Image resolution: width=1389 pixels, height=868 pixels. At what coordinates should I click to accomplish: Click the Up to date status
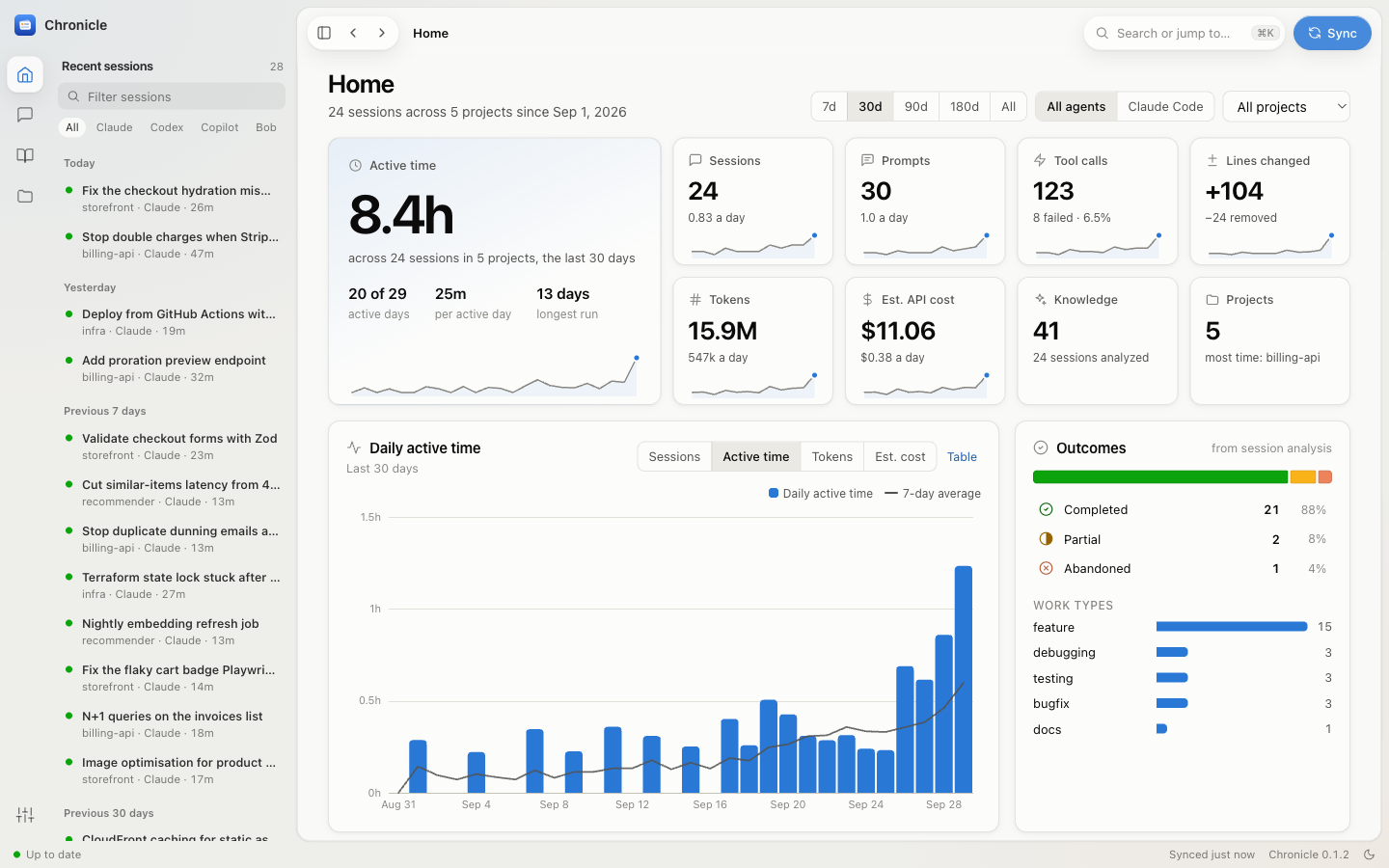(x=47, y=854)
